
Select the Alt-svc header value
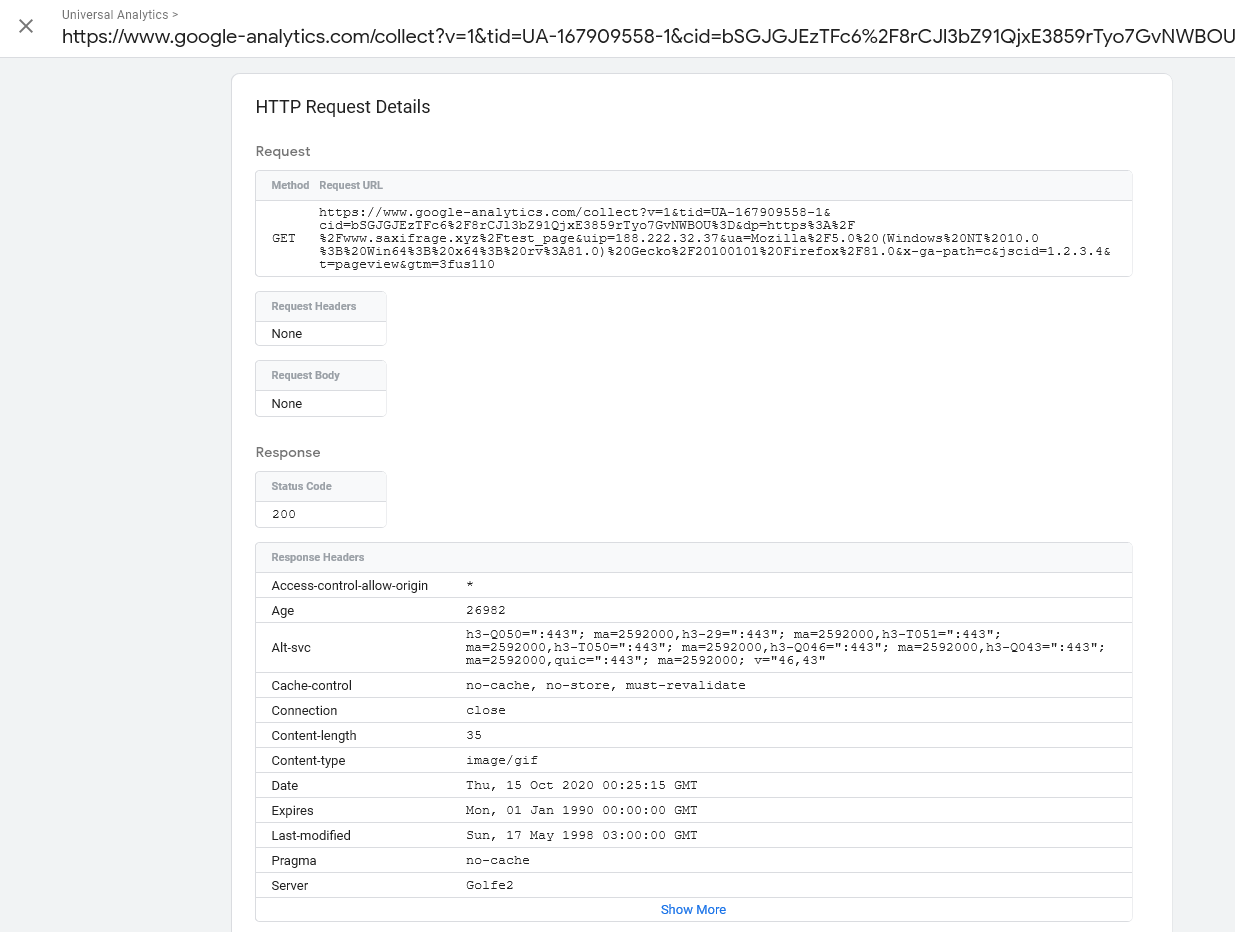point(785,648)
